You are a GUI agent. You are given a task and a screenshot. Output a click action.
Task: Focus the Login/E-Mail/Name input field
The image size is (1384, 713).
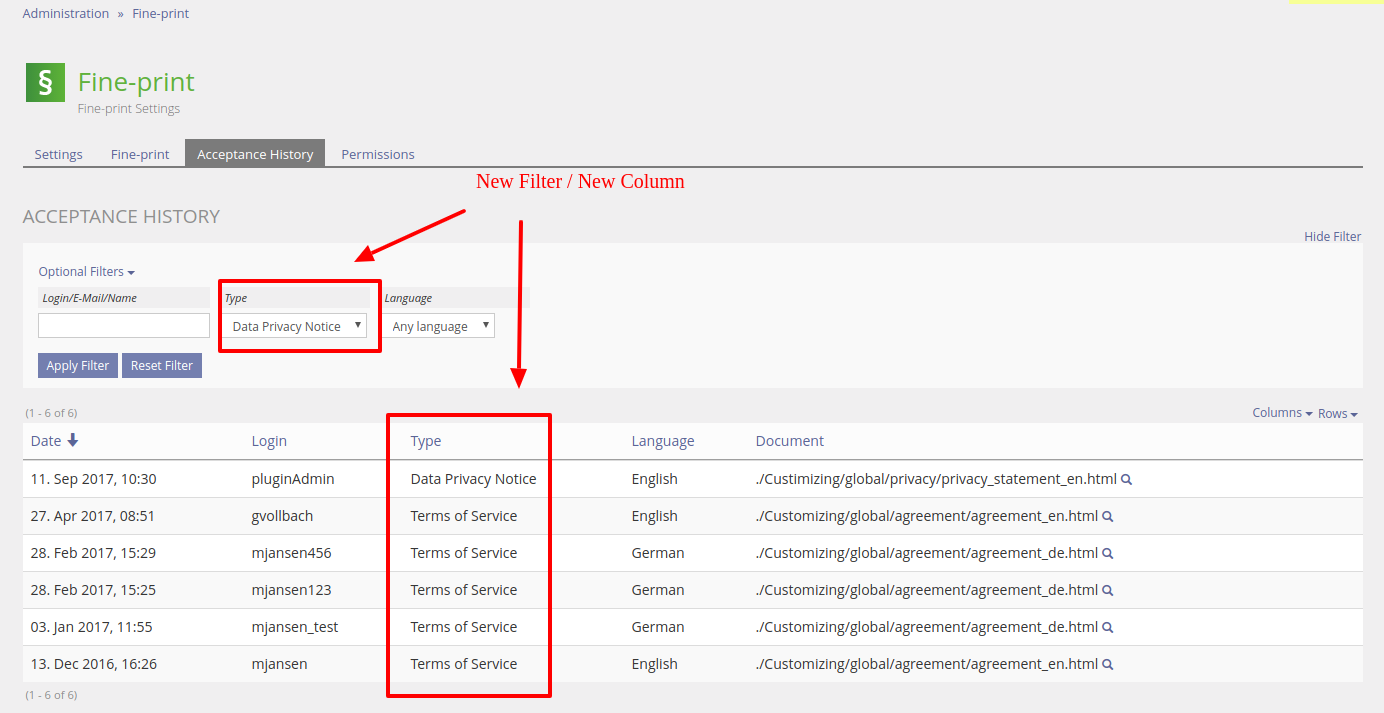(124, 326)
